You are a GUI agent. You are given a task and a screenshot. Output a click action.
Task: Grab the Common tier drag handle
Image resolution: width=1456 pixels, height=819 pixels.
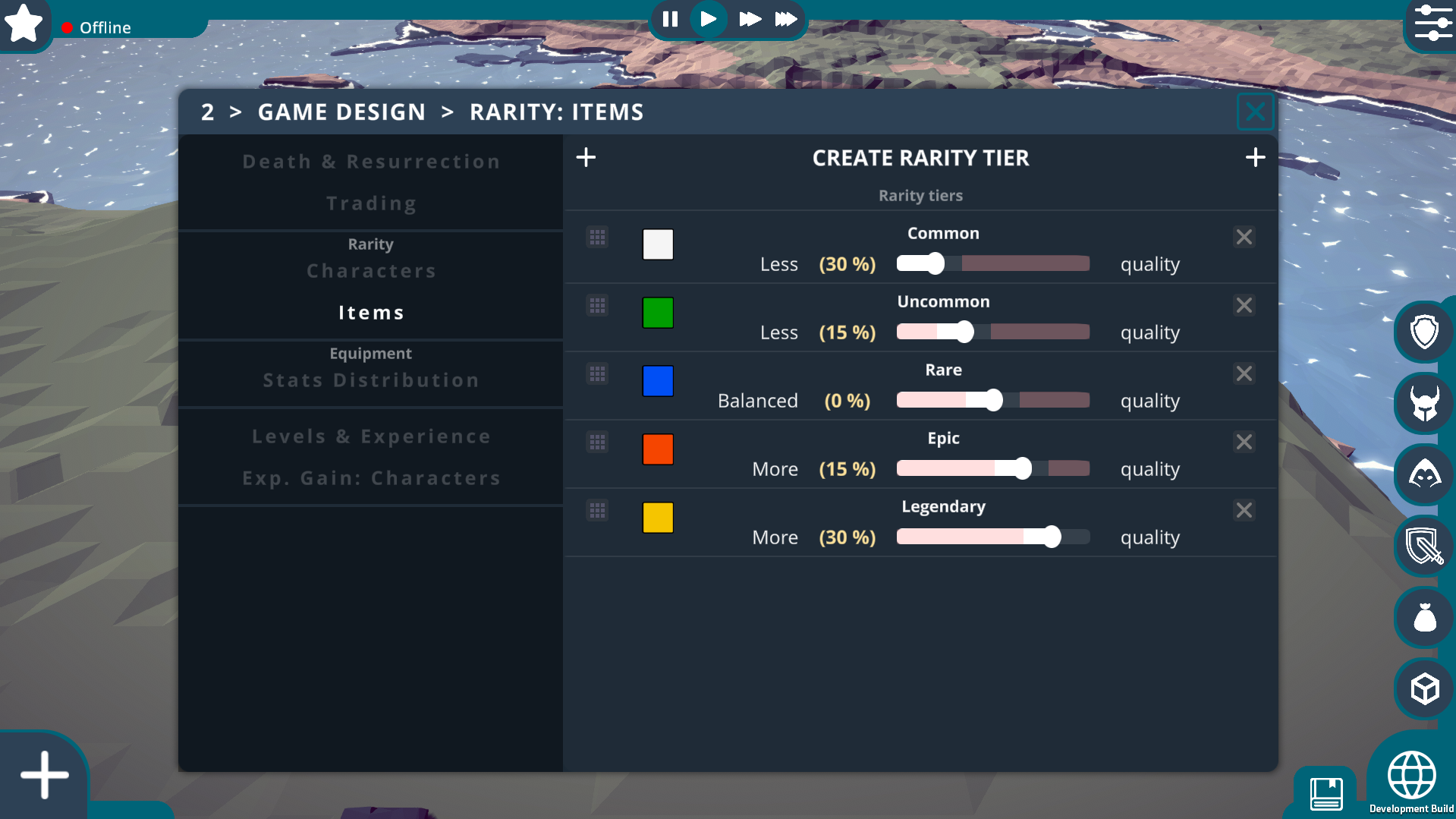coord(597,237)
